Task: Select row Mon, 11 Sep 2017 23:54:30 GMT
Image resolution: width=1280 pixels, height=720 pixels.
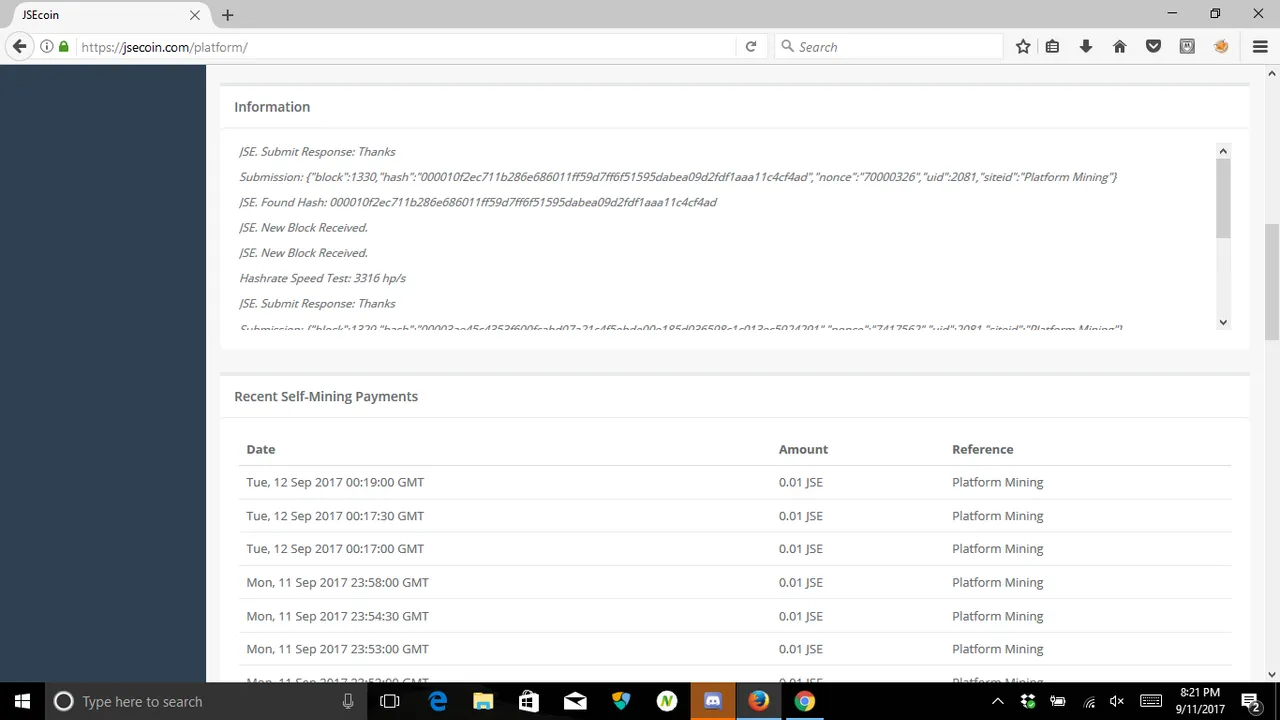Action: tap(735, 616)
